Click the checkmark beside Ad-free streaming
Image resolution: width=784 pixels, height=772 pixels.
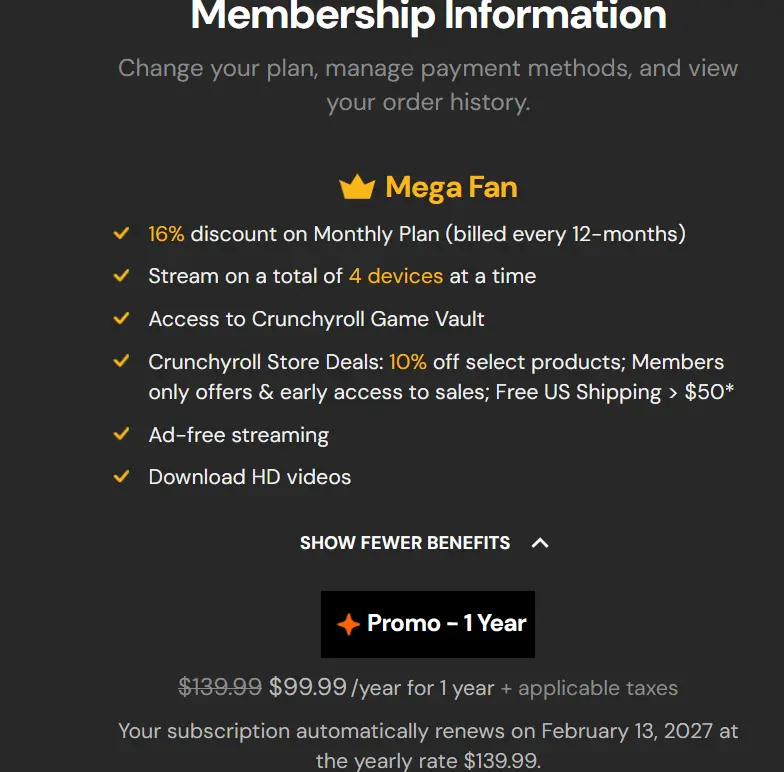pos(122,434)
